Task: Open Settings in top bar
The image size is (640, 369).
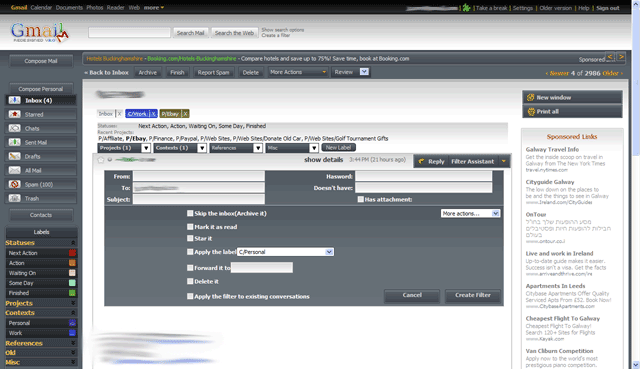Action: point(522,8)
